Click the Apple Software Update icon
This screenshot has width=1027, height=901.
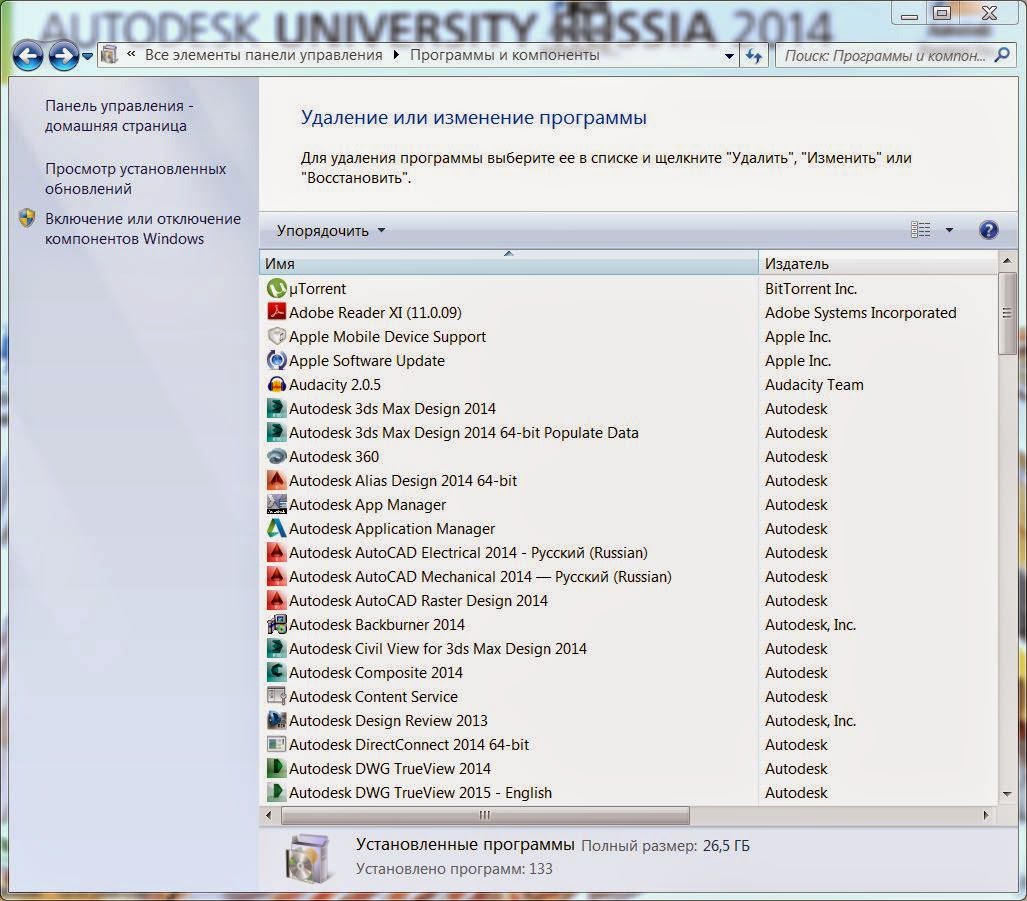[x=276, y=360]
